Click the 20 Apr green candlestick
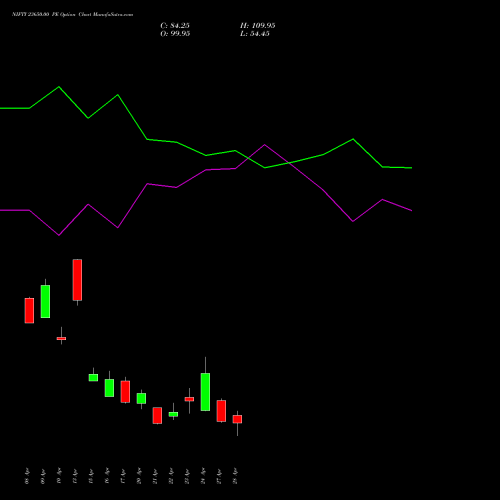The width and height of the screenshot is (500, 500). tap(141, 398)
